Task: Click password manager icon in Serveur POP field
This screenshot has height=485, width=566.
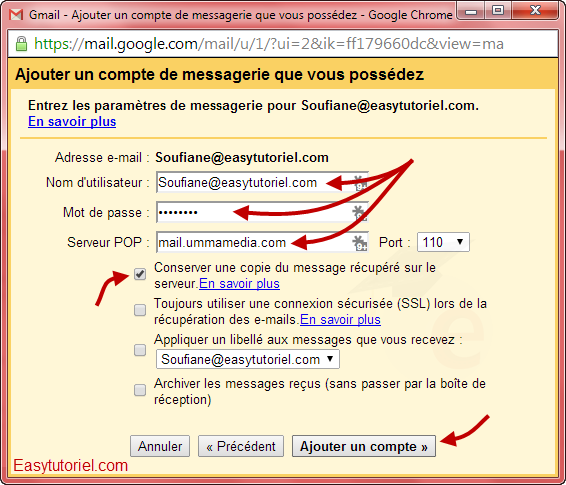Action: click(360, 243)
